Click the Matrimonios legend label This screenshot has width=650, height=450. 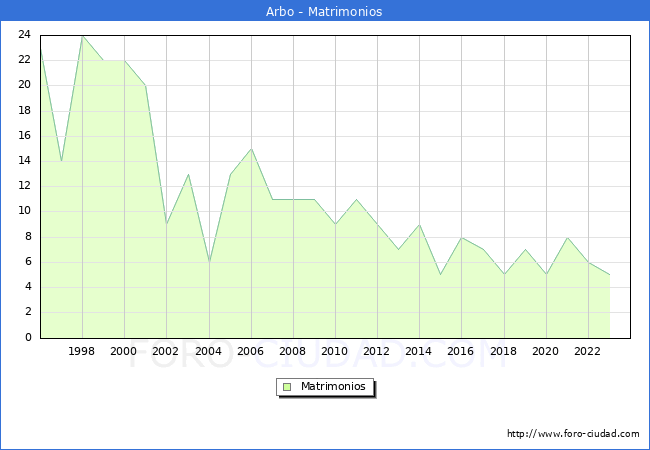pos(333,387)
